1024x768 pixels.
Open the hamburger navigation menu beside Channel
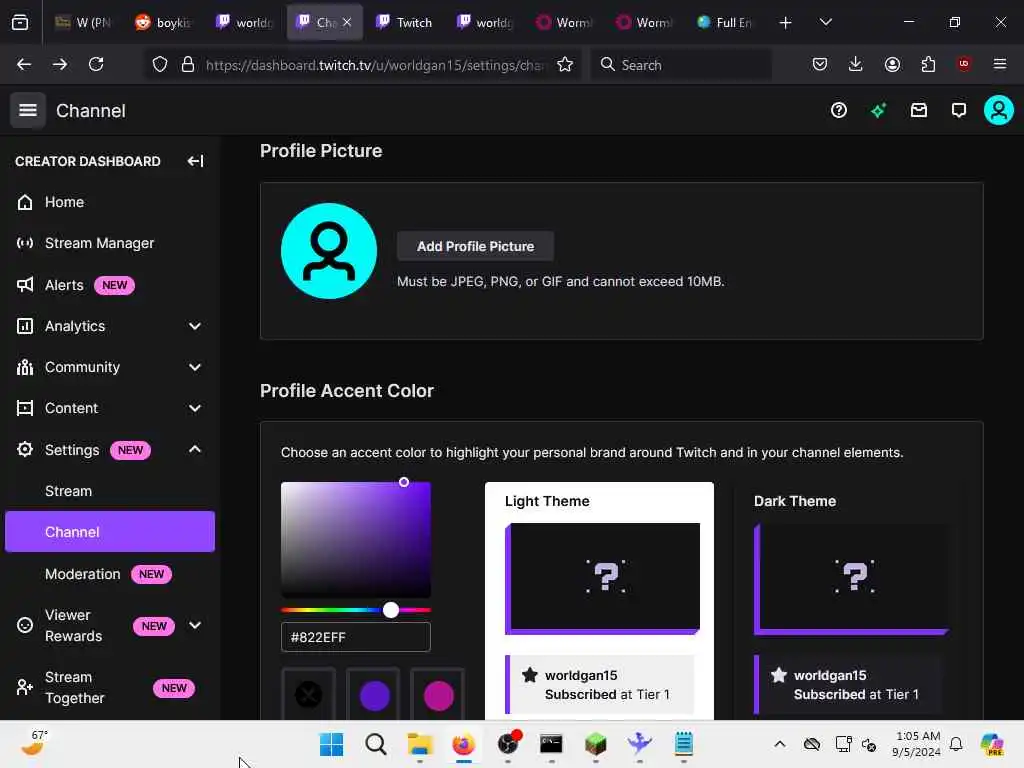27,110
